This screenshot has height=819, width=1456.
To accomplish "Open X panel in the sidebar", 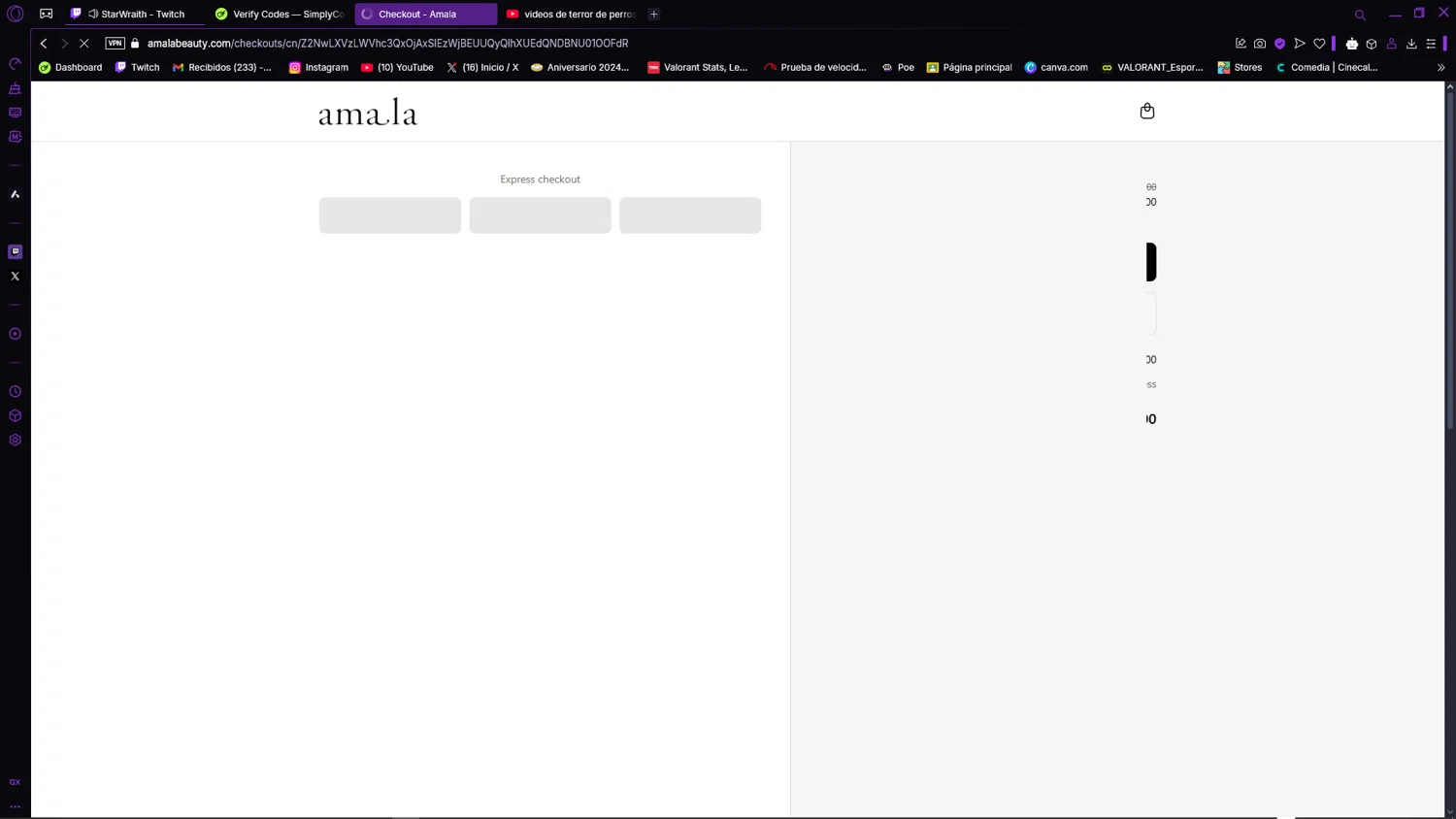I will (x=15, y=277).
